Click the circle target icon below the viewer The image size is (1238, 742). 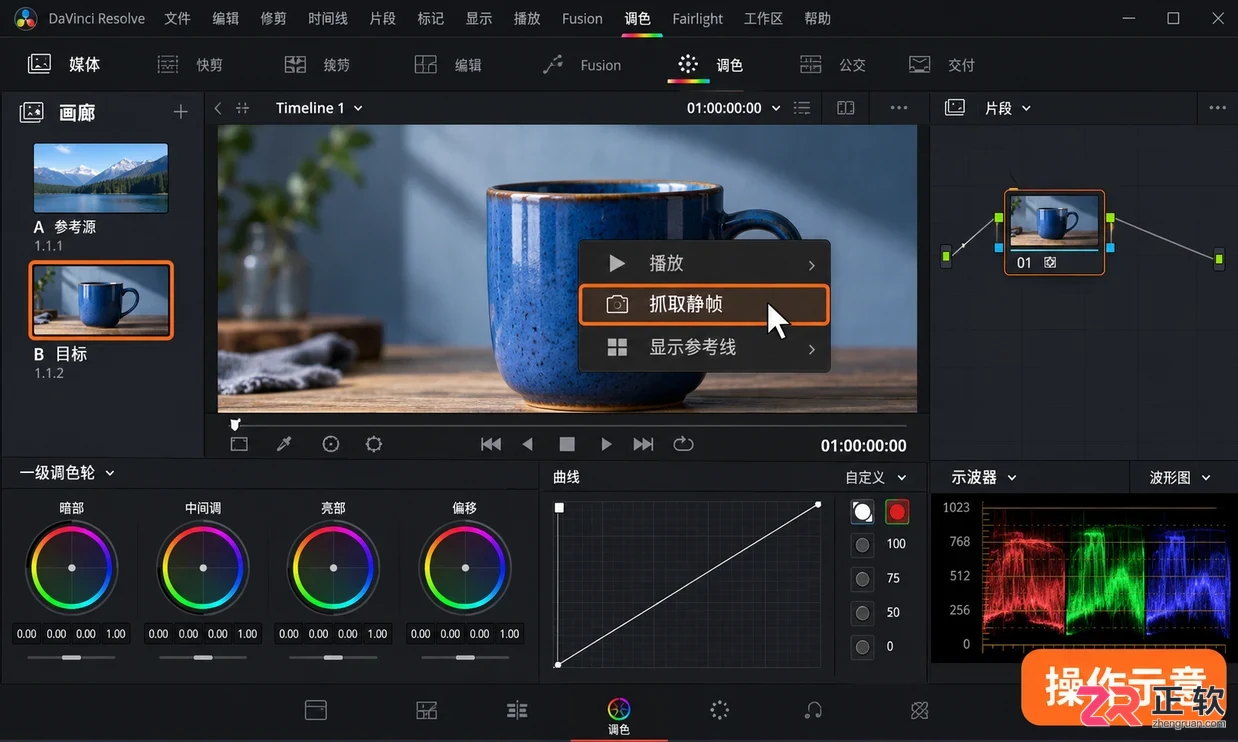[x=331, y=444]
